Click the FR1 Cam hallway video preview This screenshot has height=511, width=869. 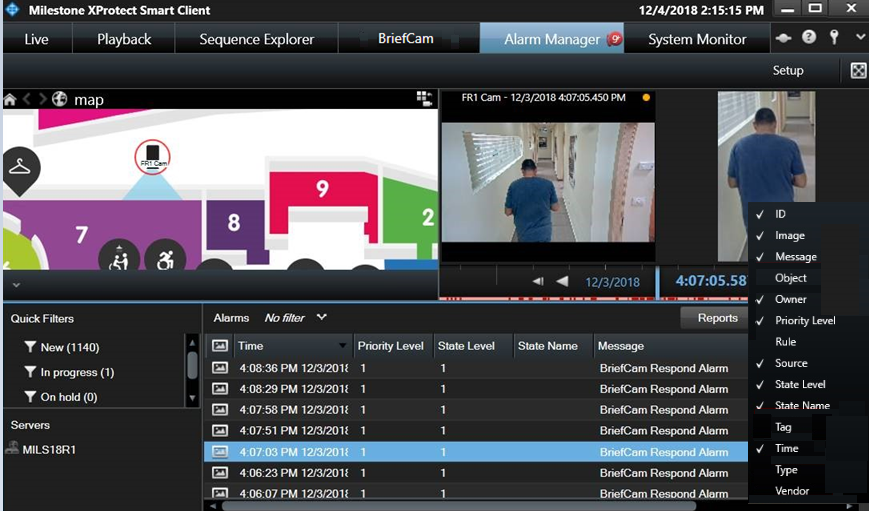click(x=548, y=182)
